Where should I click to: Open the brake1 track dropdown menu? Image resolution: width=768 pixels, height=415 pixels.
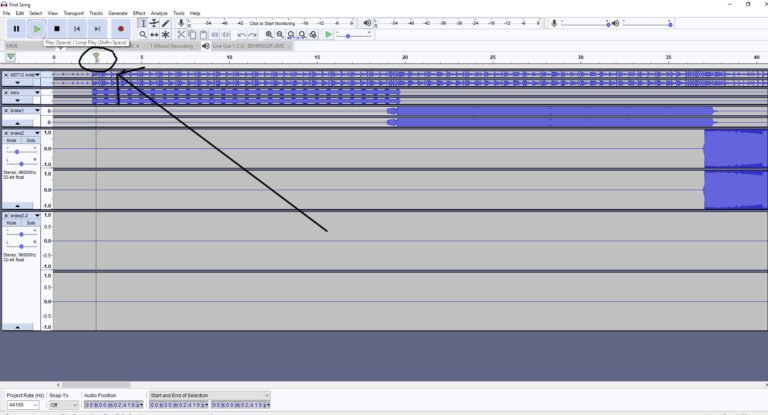coord(37,111)
